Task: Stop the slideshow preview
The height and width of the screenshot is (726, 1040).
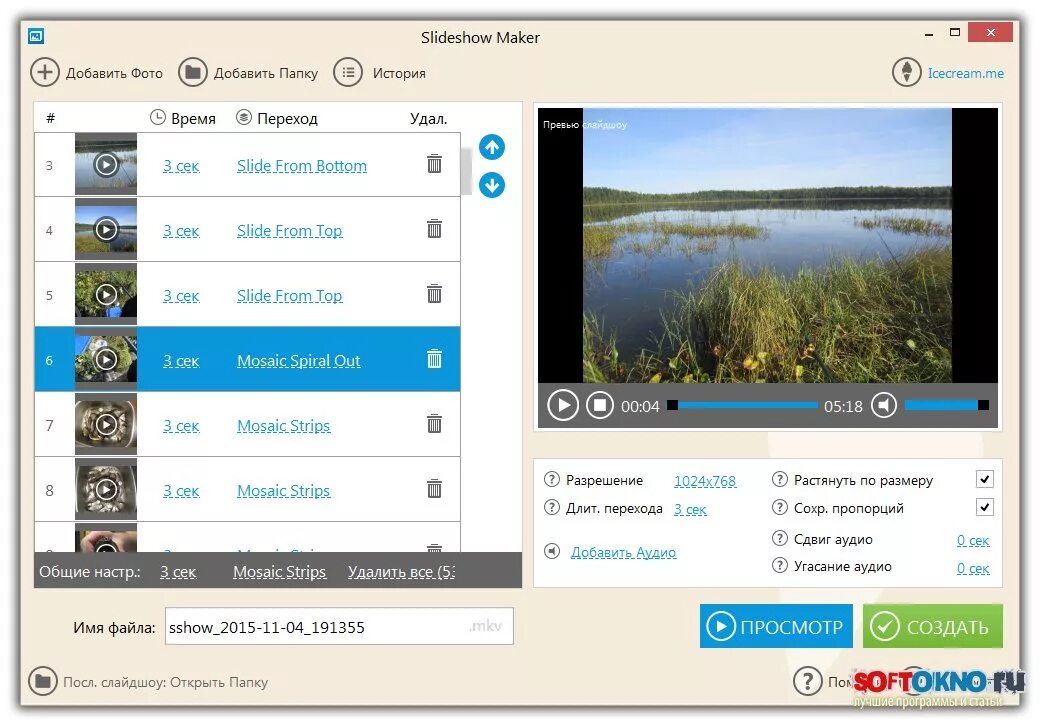Action: point(600,405)
